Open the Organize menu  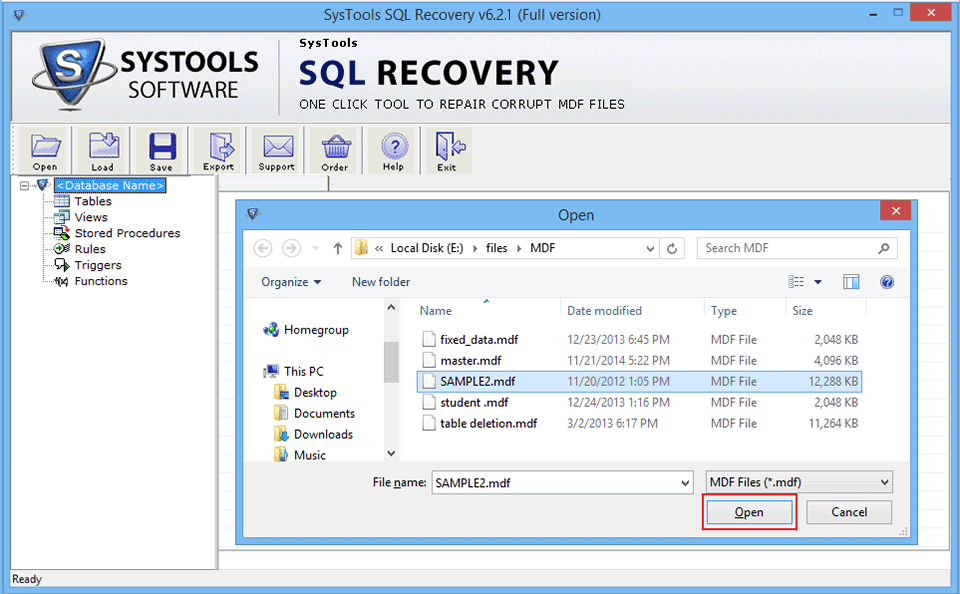click(291, 282)
